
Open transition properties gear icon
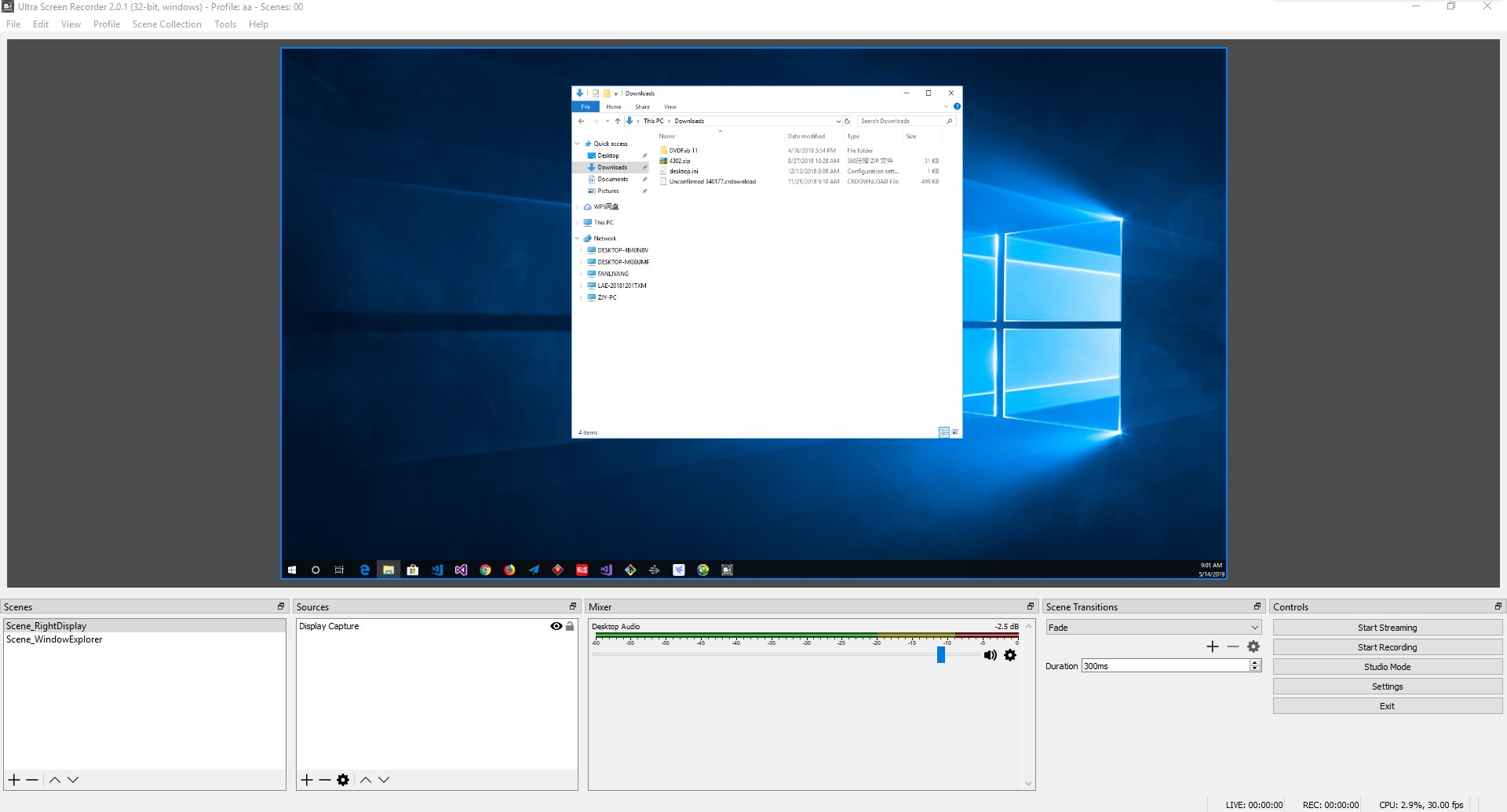(x=1253, y=646)
